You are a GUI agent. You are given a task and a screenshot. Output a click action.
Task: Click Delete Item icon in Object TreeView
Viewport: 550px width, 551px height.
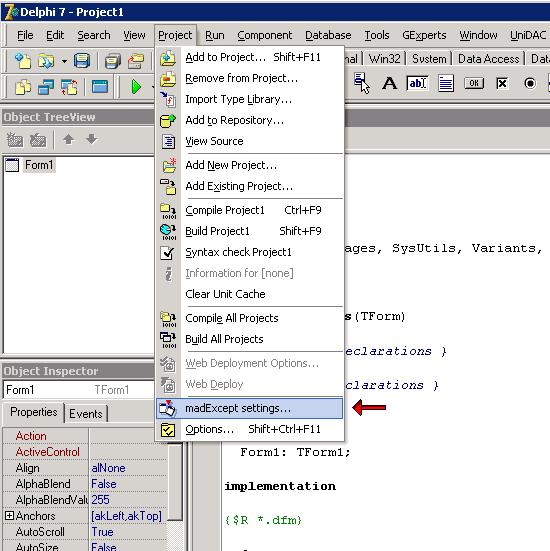(x=38, y=140)
